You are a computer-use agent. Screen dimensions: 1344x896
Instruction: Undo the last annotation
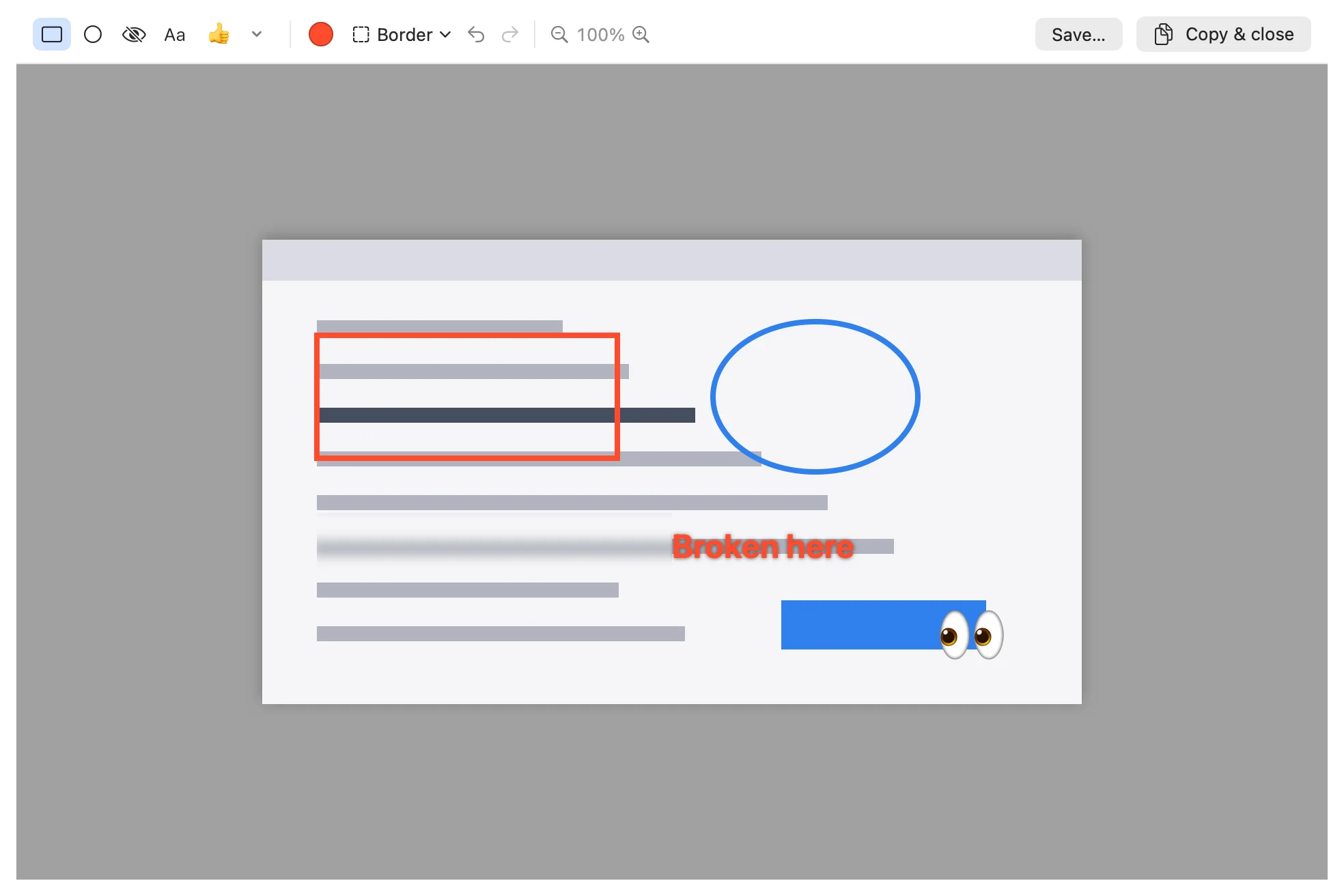click(476, 34)
